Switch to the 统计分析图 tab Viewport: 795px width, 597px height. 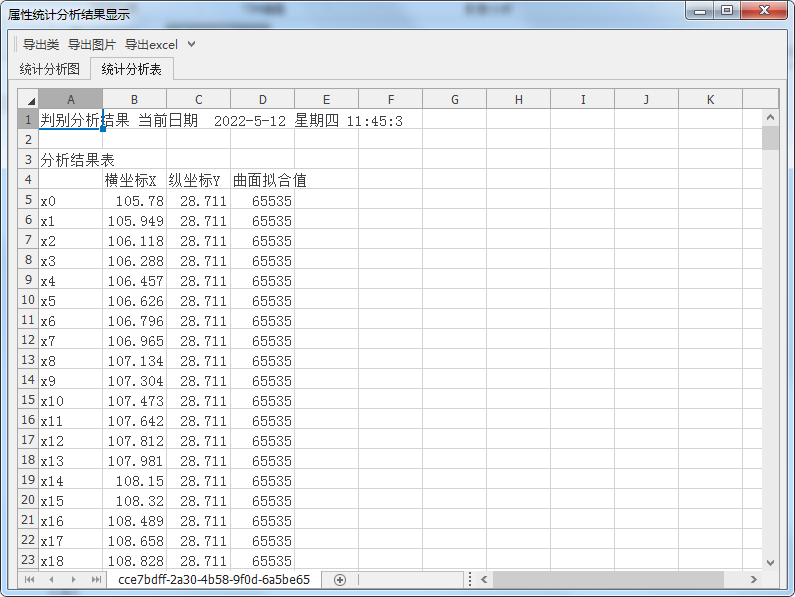[50, 69]
